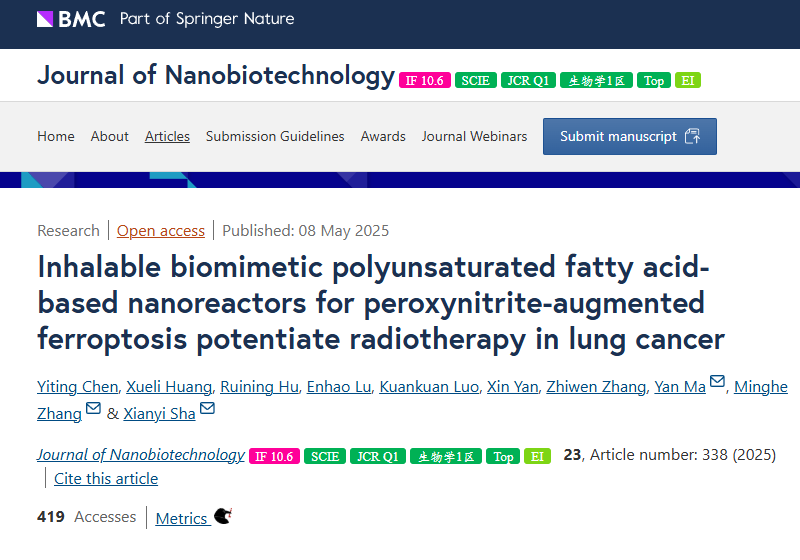Click envelope icon beside Minghe Zhang
Viewport: 800px width, 560px height.
point(93,408)
